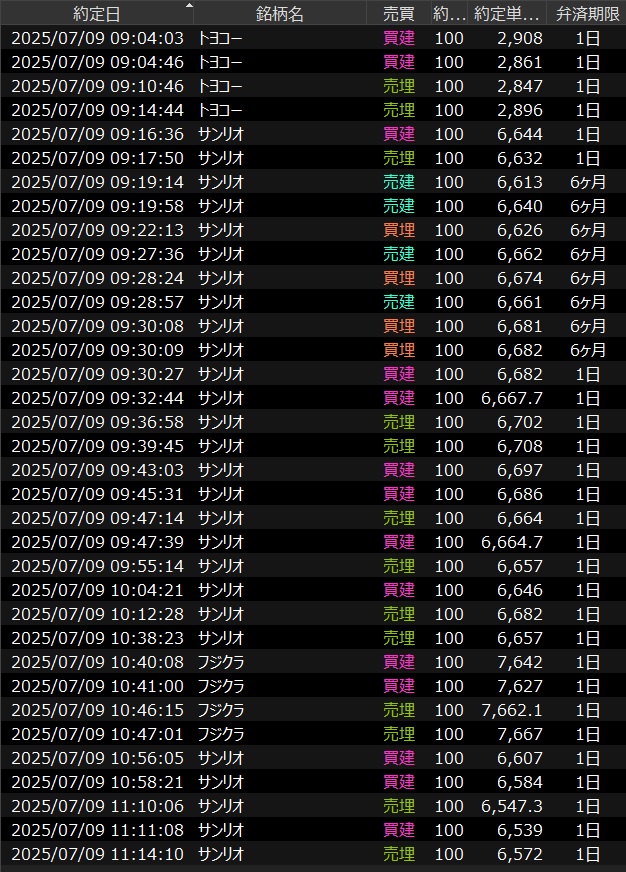
Task: Select the row dated 2025/07/09 09:04:03
Action: (x=313, y=38)
